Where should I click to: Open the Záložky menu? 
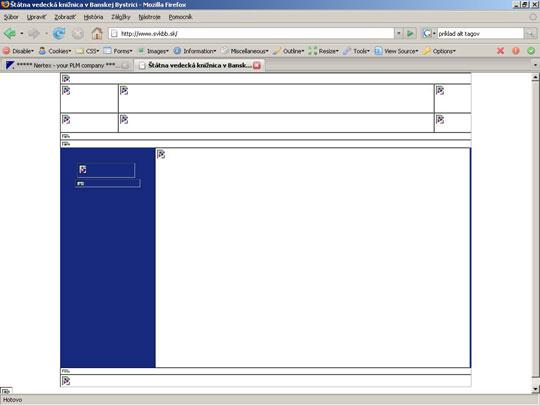coord(121,17)
